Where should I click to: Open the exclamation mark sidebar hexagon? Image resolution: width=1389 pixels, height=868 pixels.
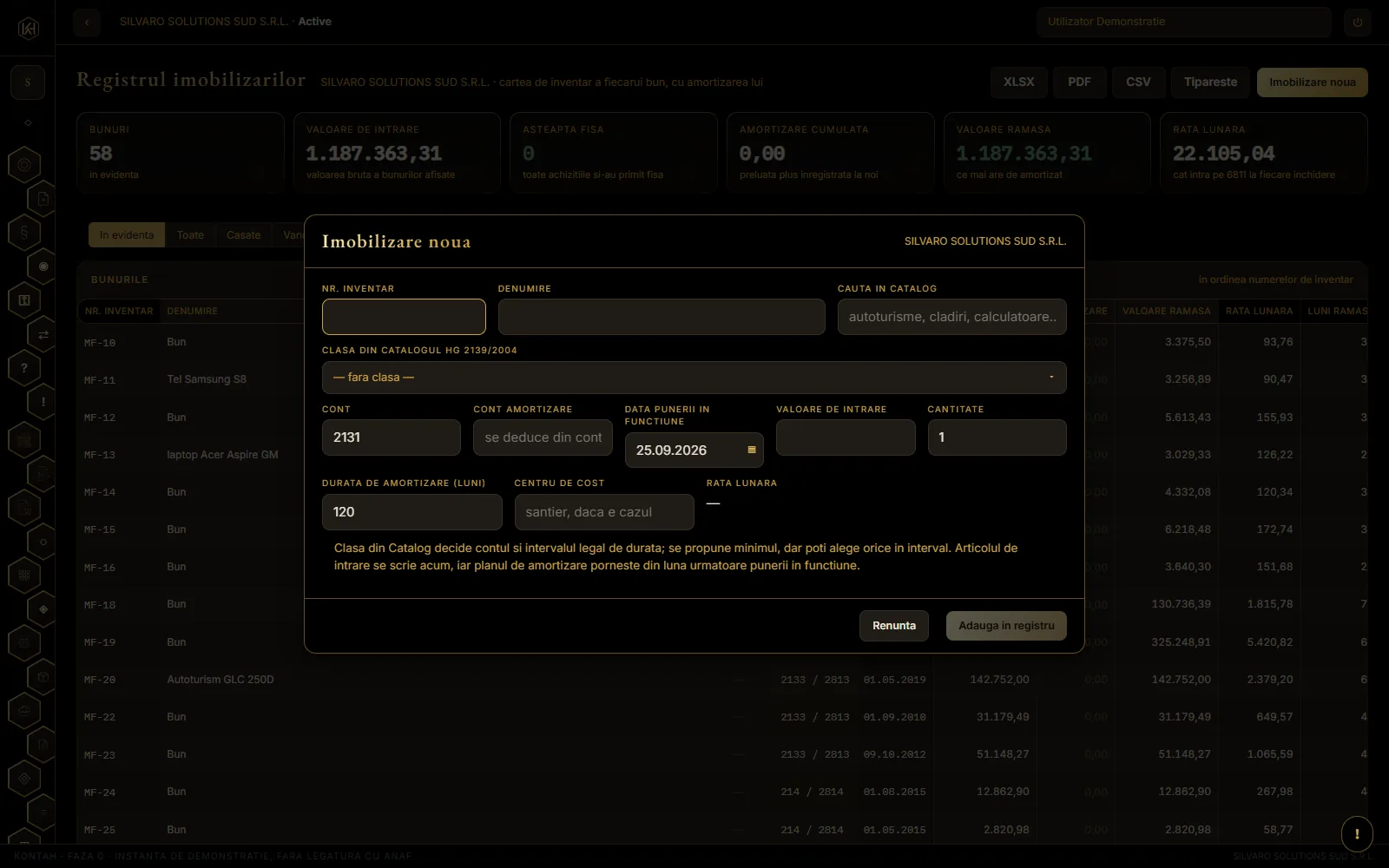coord(43,402)
